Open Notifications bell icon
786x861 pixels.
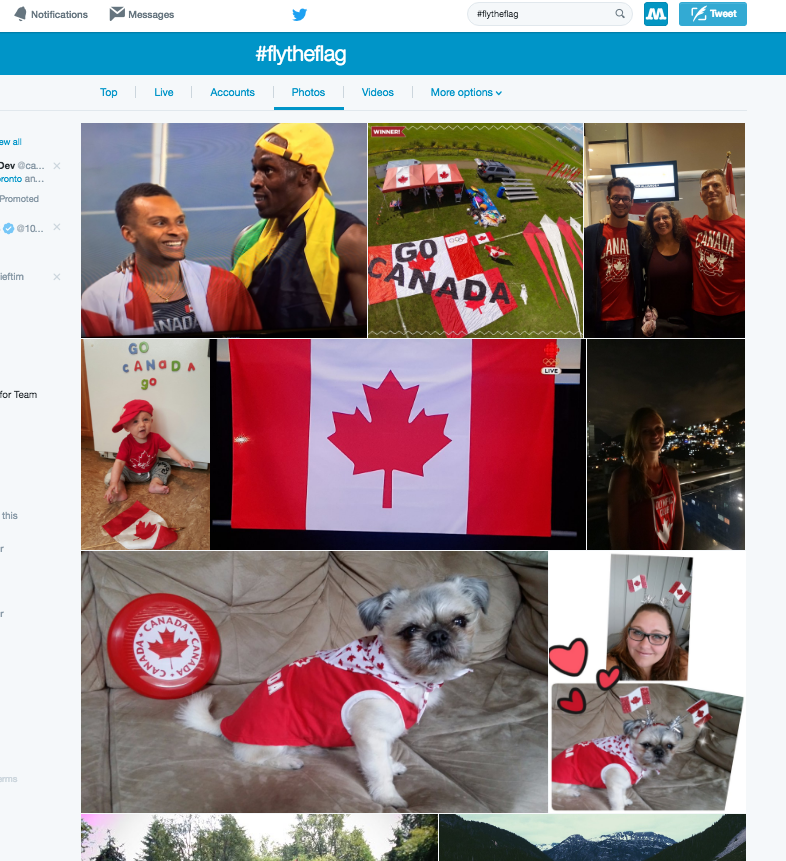click(20, 14)
